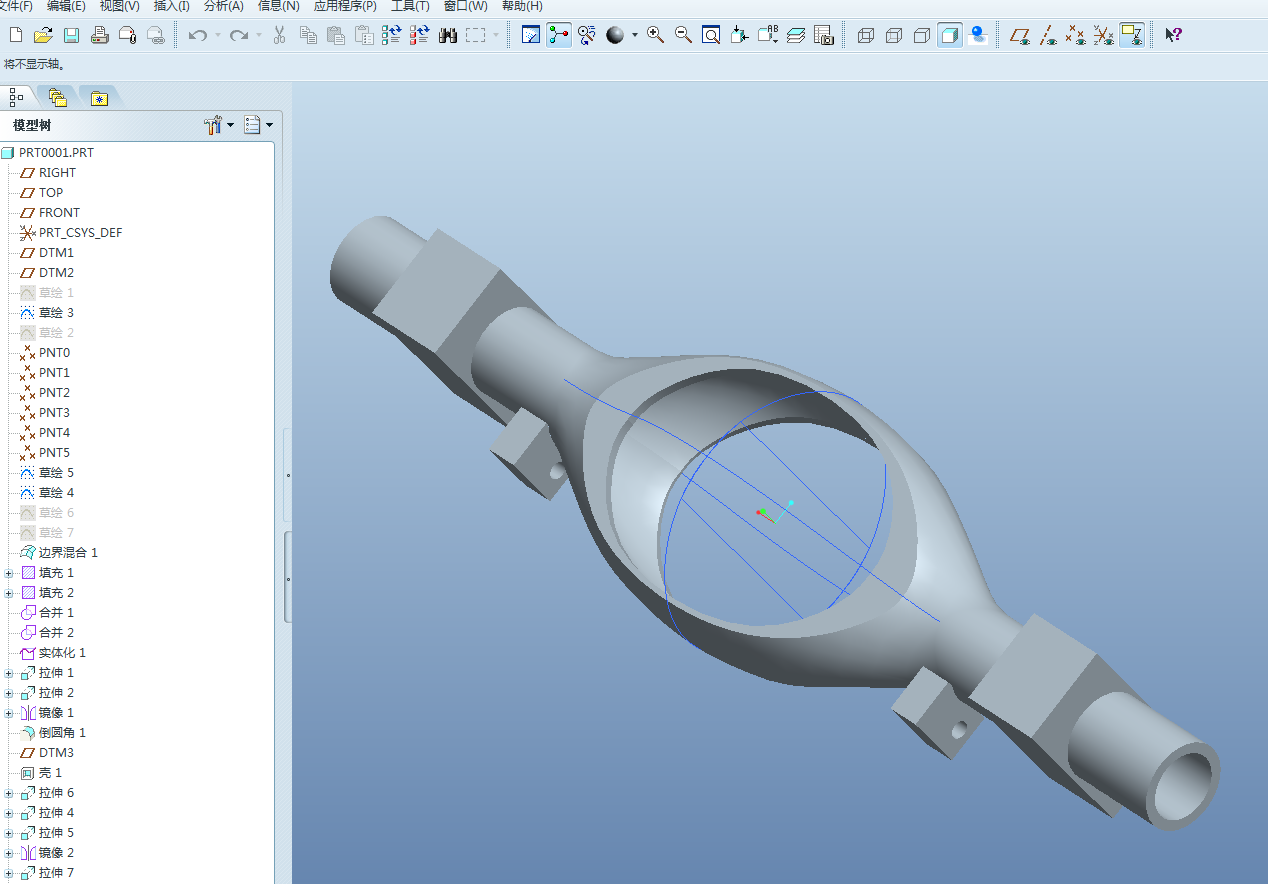Click the Print icon in toolbar
The width and height of the screenshot is (1268, 884).
tap(99, 36)
